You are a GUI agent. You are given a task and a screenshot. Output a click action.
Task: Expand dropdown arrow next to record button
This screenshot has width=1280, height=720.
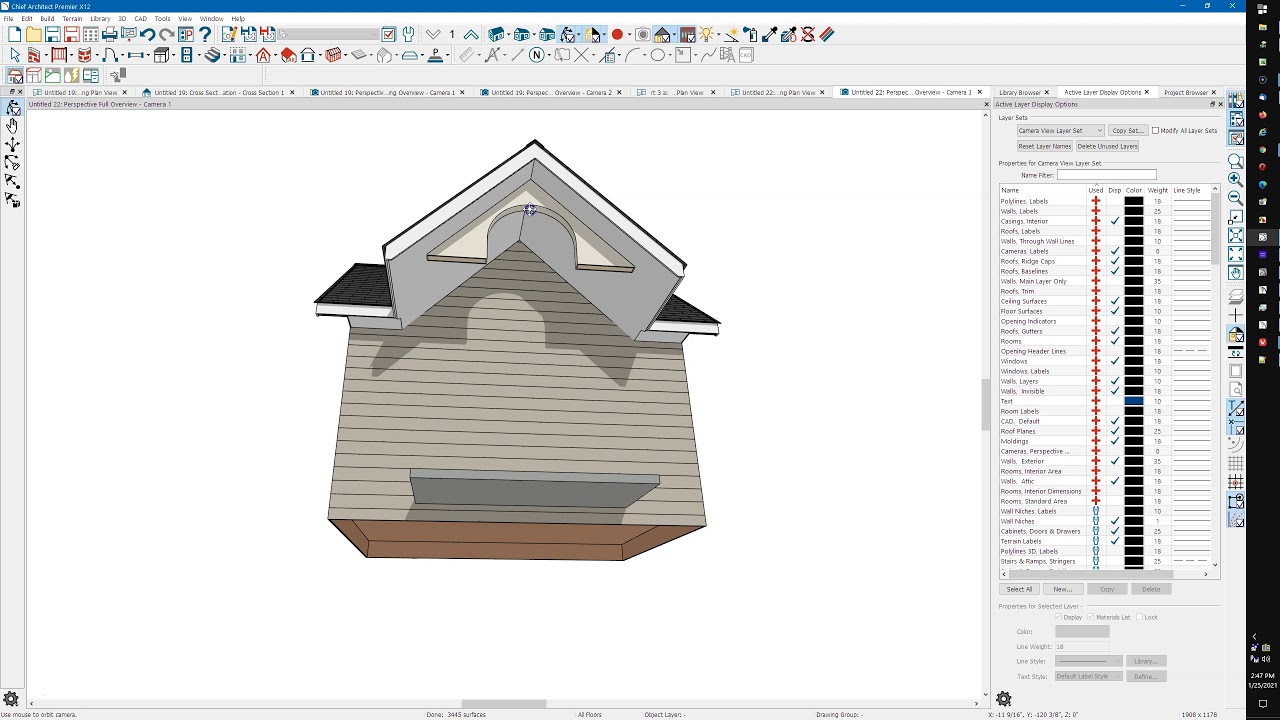629,35
